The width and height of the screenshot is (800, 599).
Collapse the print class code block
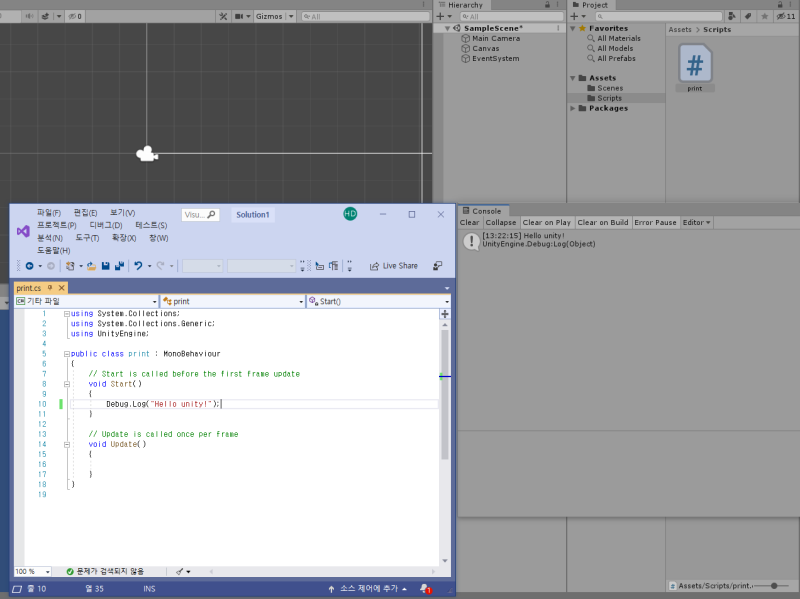coord(67,354)
